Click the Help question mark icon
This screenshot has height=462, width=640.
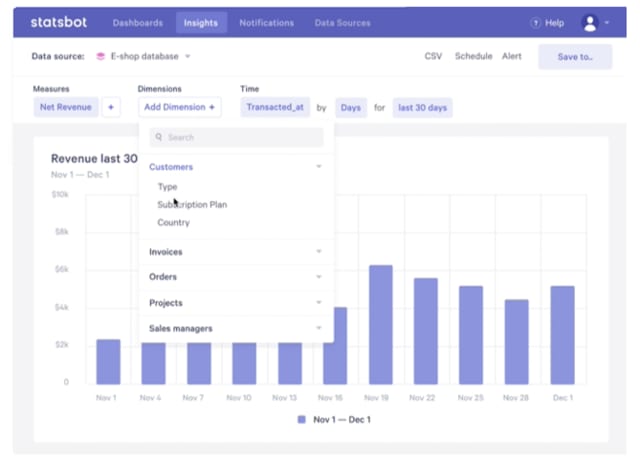(535, 23)
